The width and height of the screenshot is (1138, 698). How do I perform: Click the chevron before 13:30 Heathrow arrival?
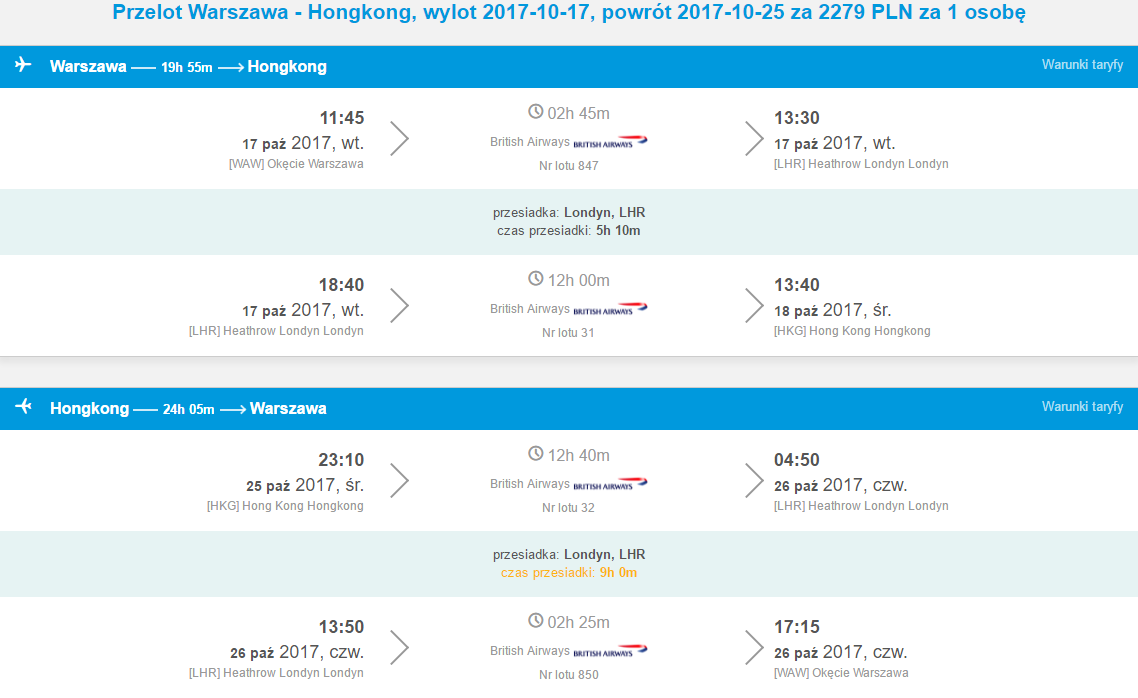[754, 139]
